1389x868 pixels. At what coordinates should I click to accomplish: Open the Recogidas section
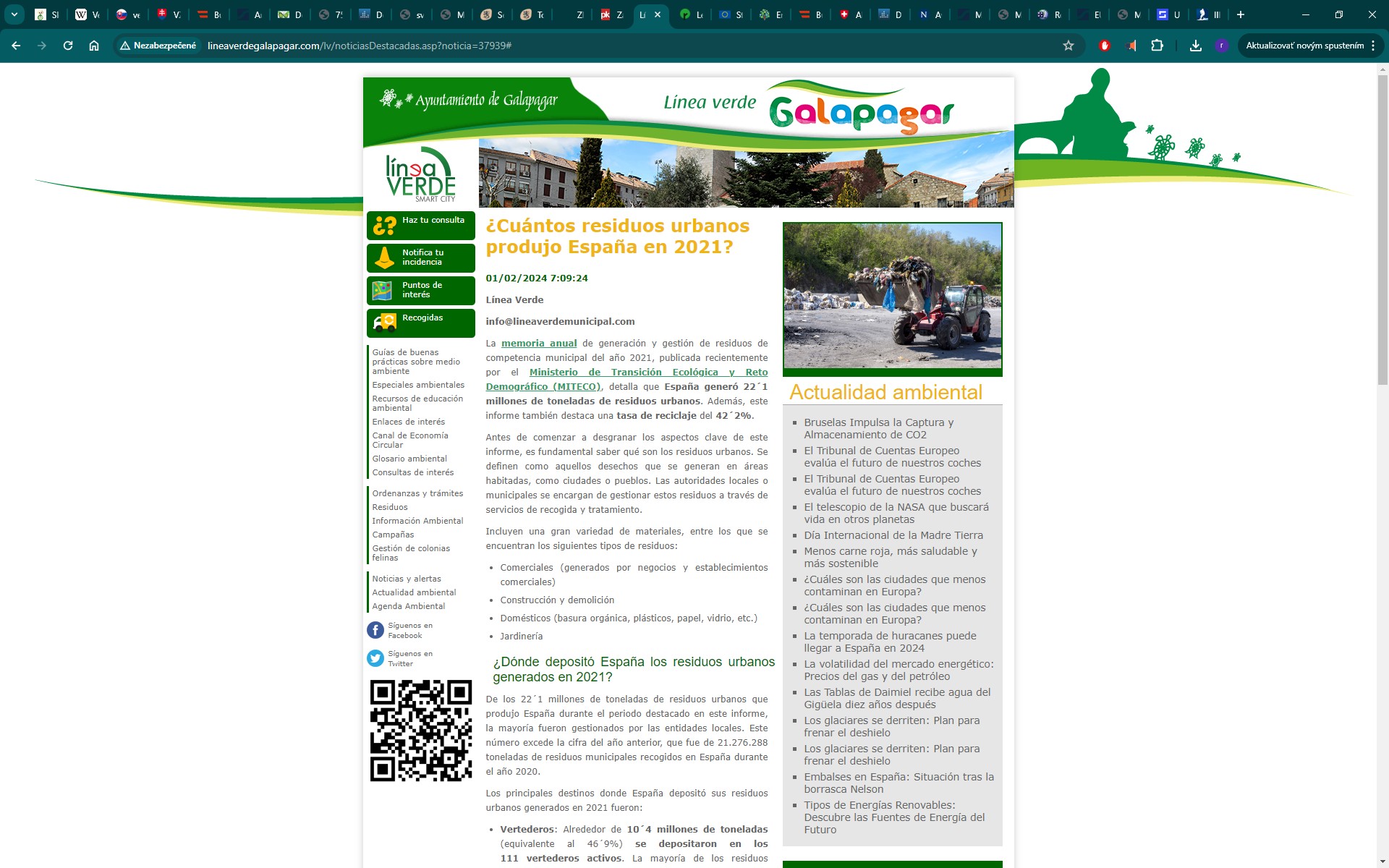click(x=421, y=323)
